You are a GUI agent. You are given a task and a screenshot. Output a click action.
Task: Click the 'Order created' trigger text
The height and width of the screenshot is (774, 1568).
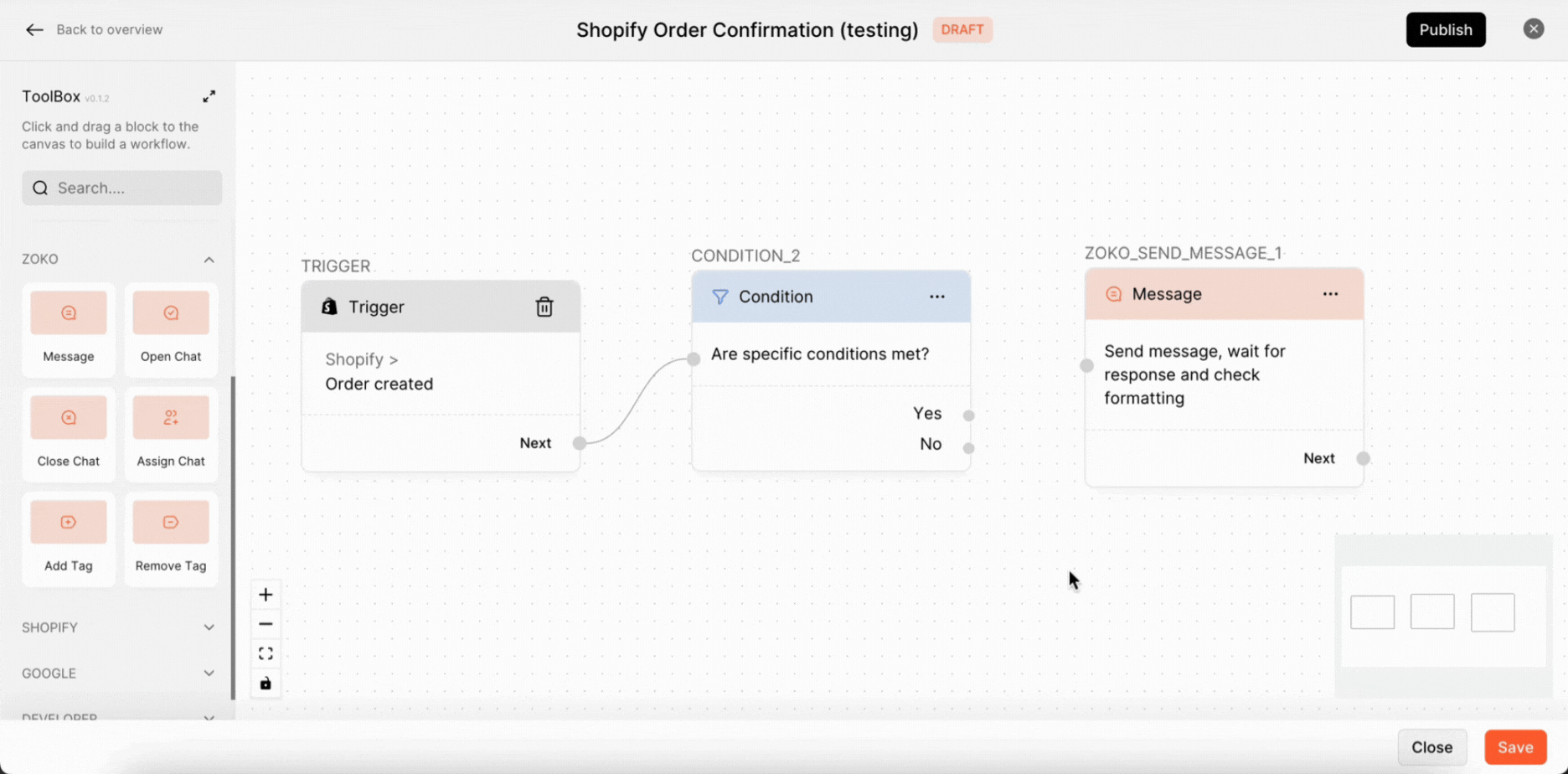(x=379, y=384)
